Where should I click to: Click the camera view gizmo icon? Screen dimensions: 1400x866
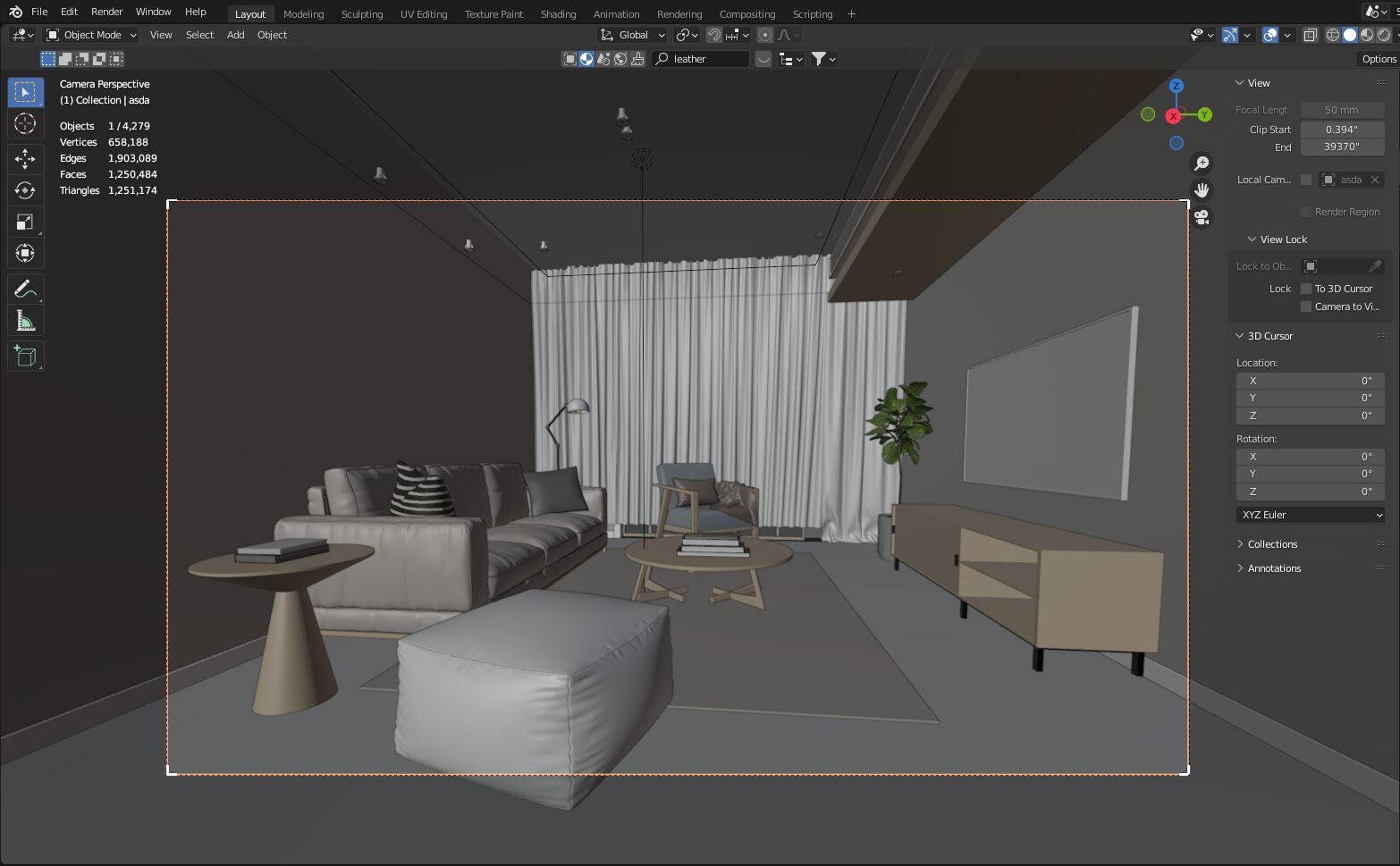(1202, 217)
